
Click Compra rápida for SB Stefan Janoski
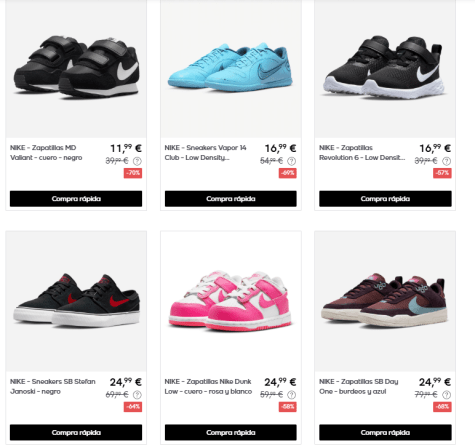click(x=76, y=432)
